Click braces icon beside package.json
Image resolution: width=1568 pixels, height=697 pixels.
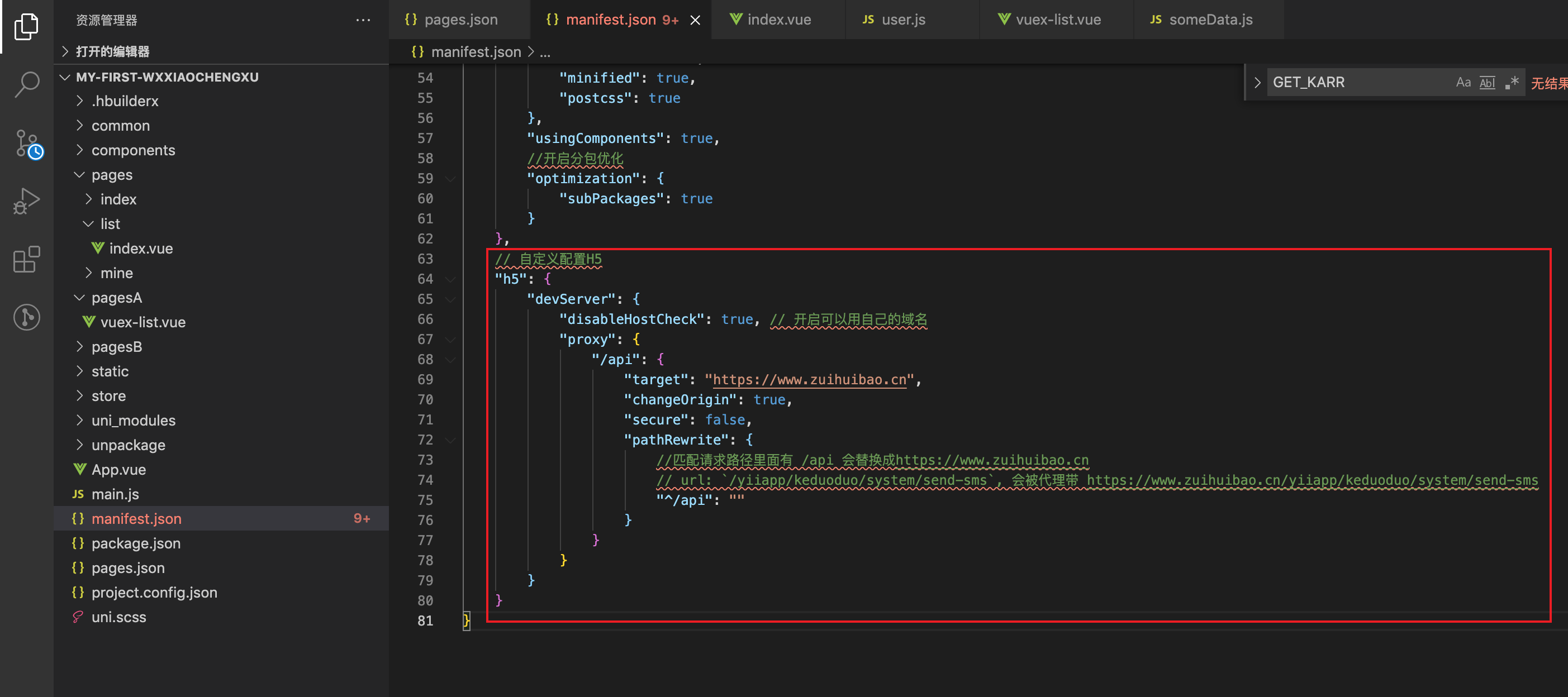pyautogui.click(x=78, y=542)
